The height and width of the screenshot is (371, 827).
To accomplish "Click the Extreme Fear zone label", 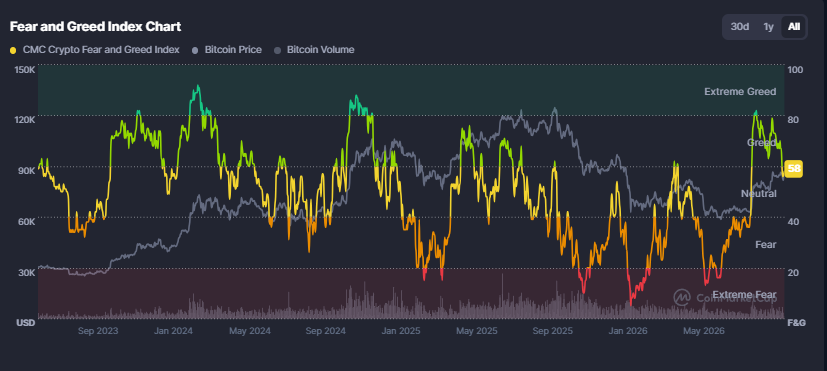I will 744,294.
